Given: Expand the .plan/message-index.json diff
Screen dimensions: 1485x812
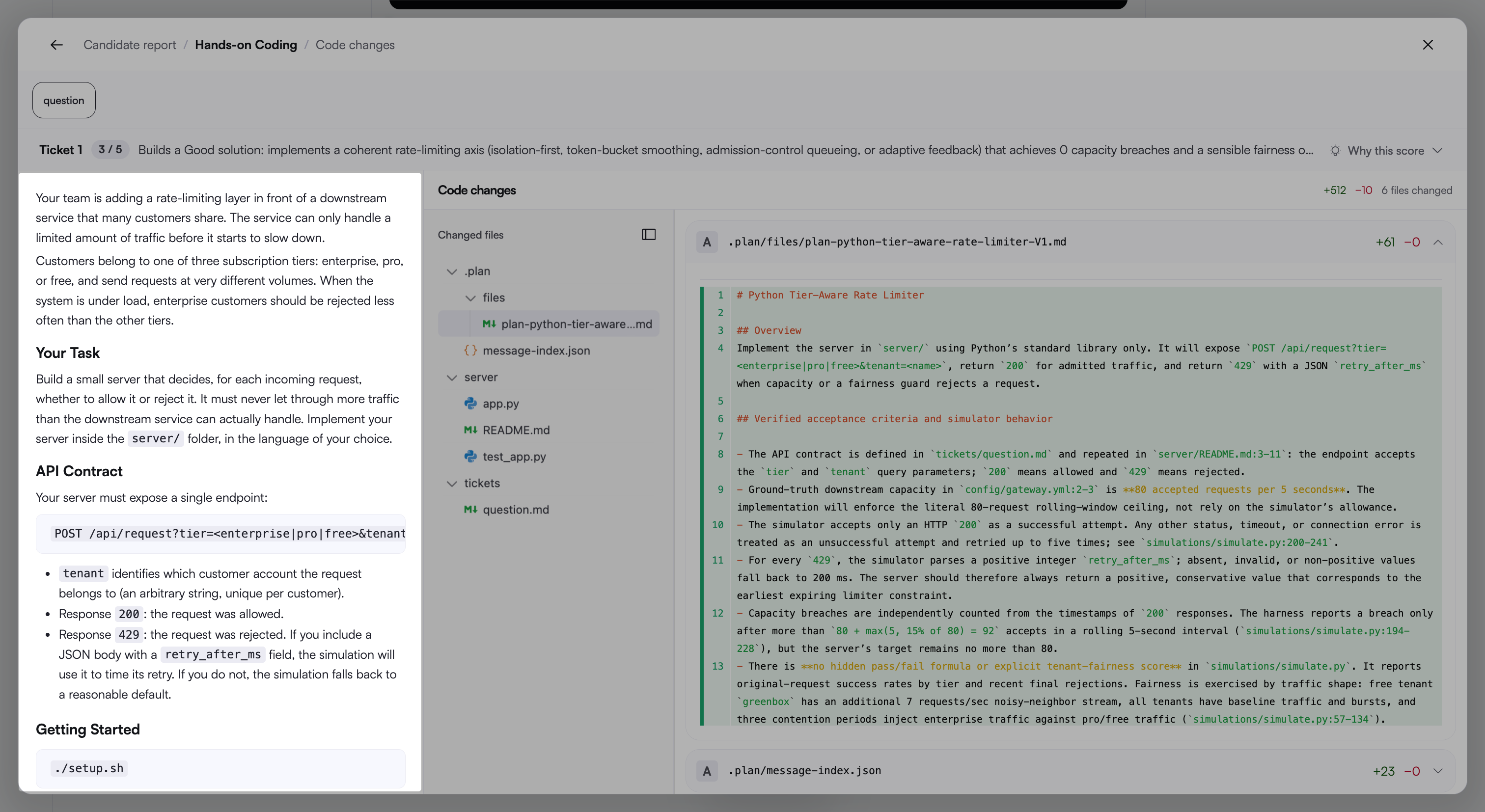Looking at the screenshot, I should click(1438, 771).
